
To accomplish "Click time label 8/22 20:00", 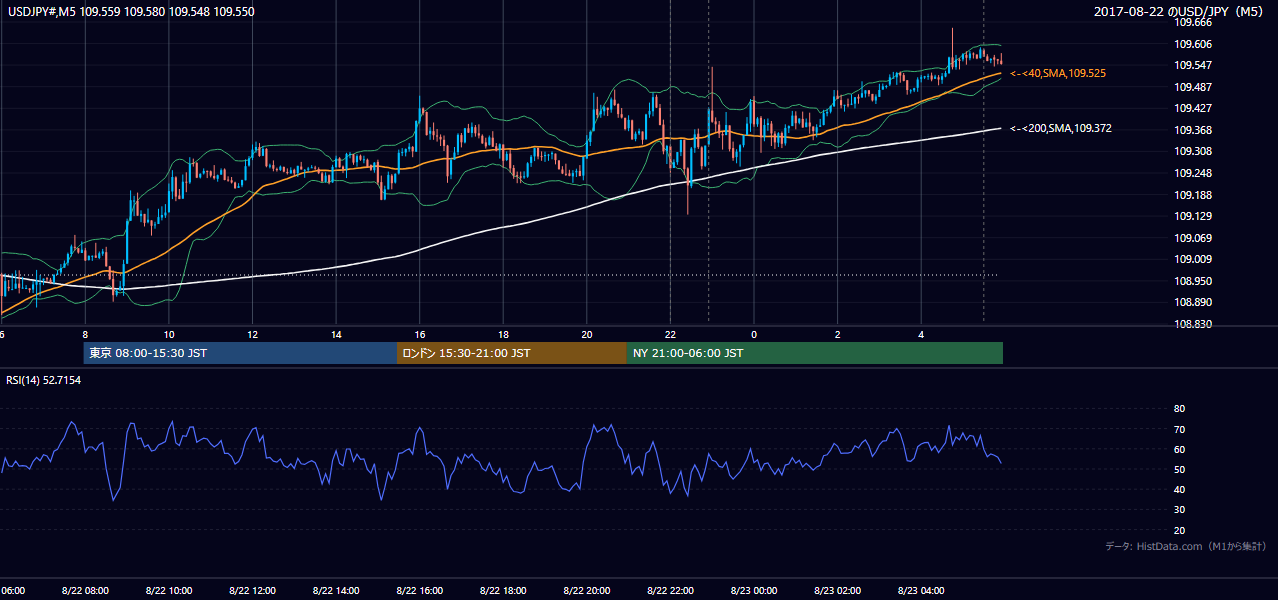I will click(587, 591).
